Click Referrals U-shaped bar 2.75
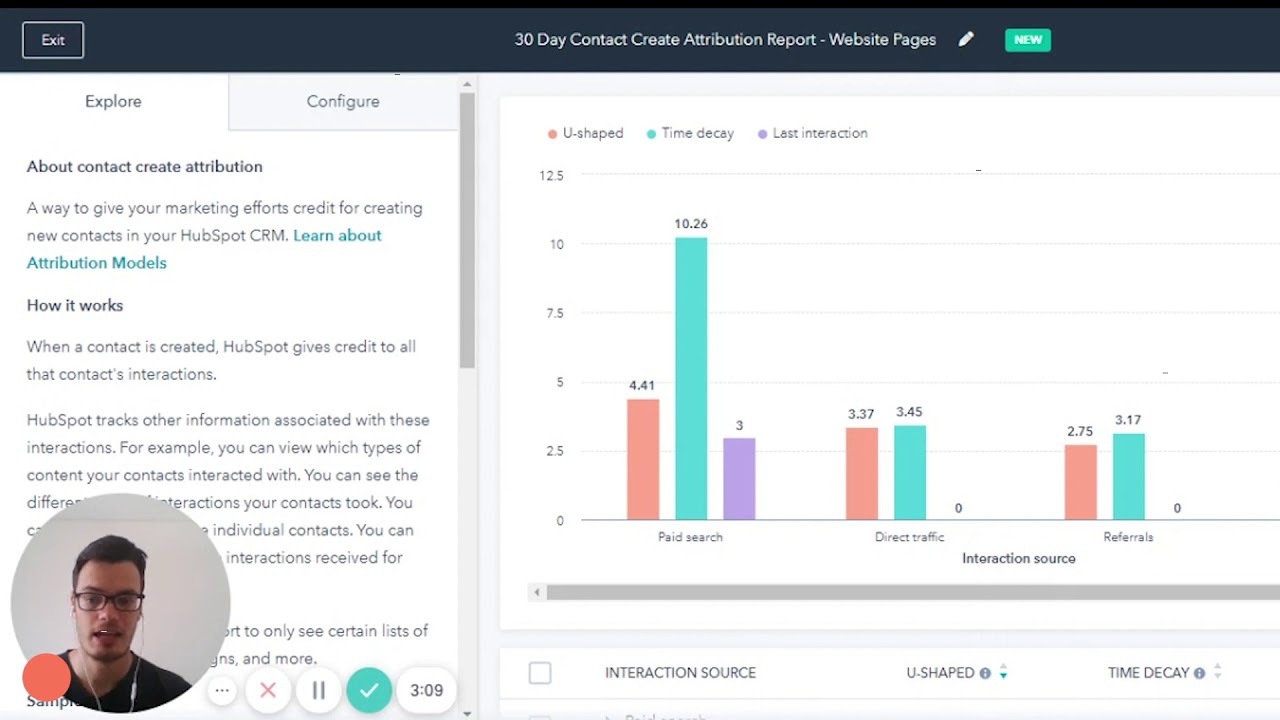Screen dimensions: 1280x720 1081,482
